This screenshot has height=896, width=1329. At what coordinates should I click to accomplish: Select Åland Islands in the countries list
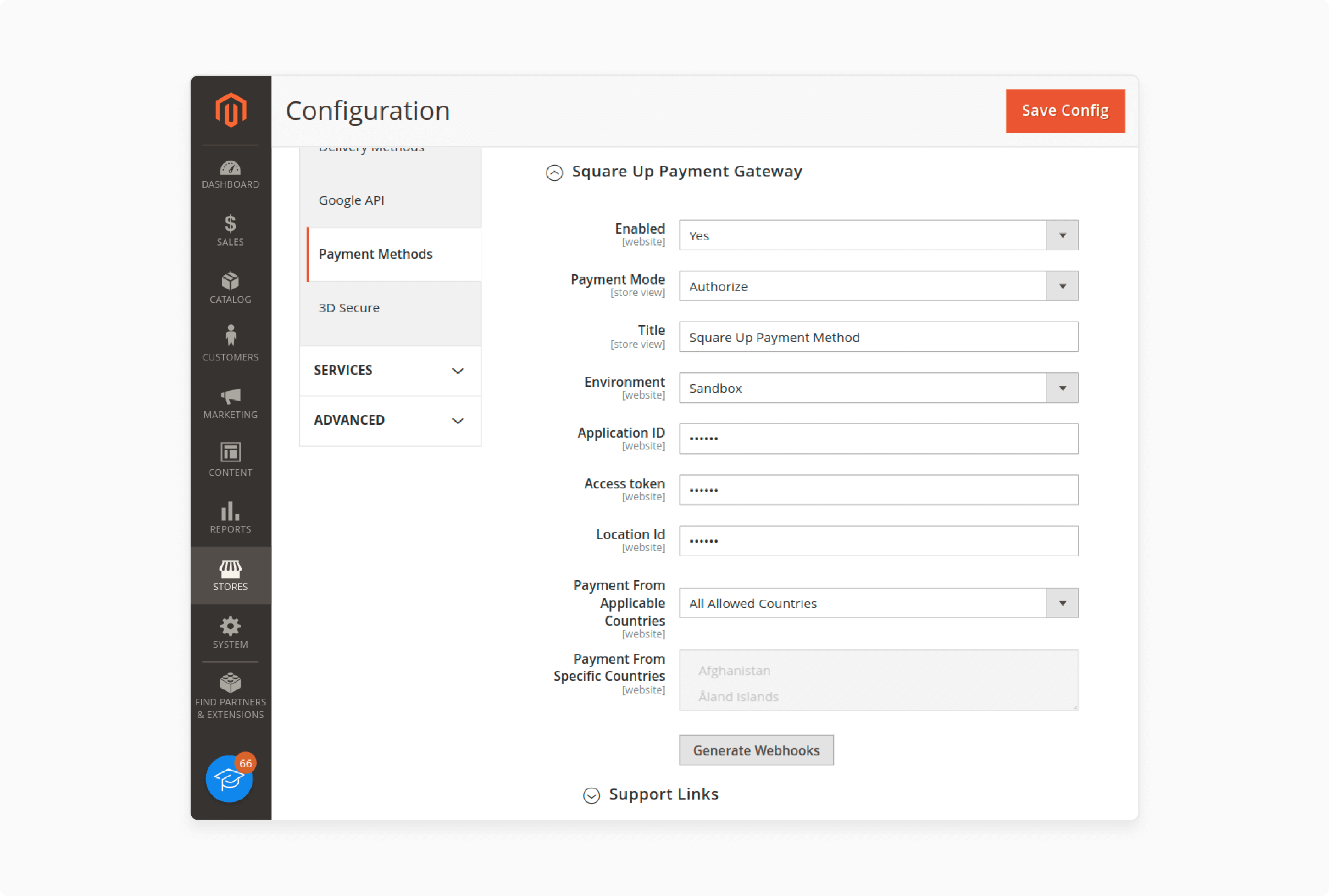(x=738, y=696)
